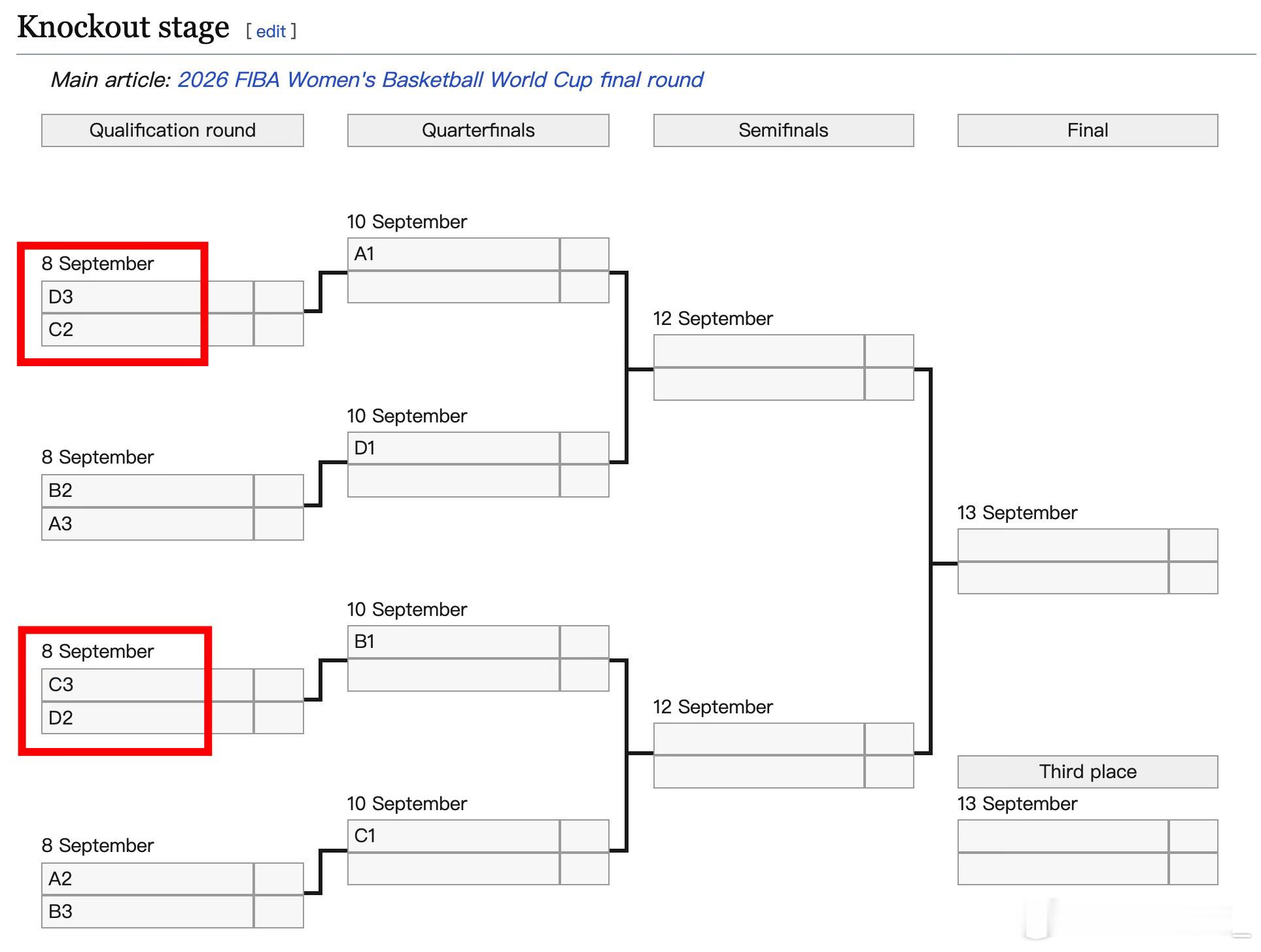The height and width of the screenshot is (952, 1261).
Task: Click the D1 quarterfinal cell
Action: 453,448
